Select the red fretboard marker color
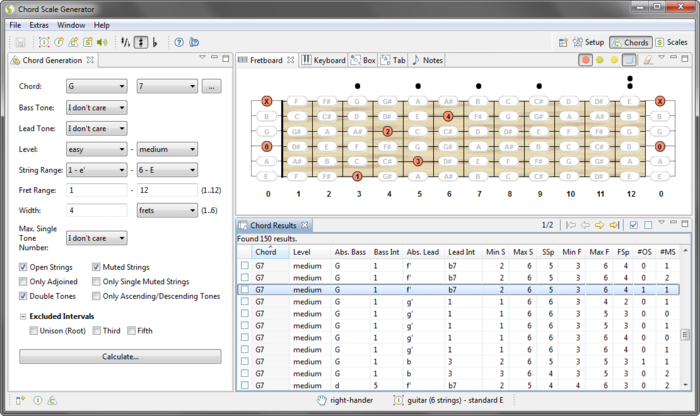Image resolution: width=700 pixels, height=416 pixels. point(586,60)
